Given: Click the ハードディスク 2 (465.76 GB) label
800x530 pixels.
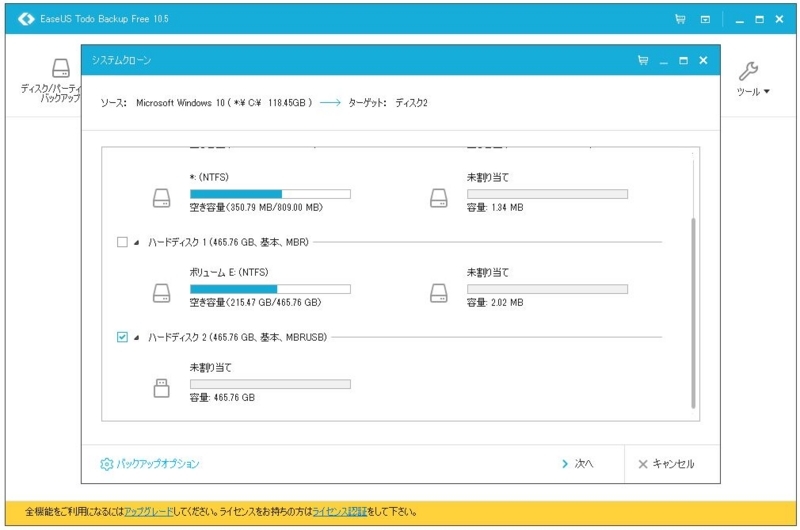Looking at the screenshot, I should point(237,337).
